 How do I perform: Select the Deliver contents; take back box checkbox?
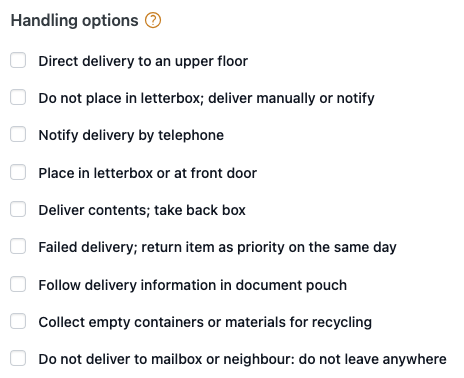[18, 209]
